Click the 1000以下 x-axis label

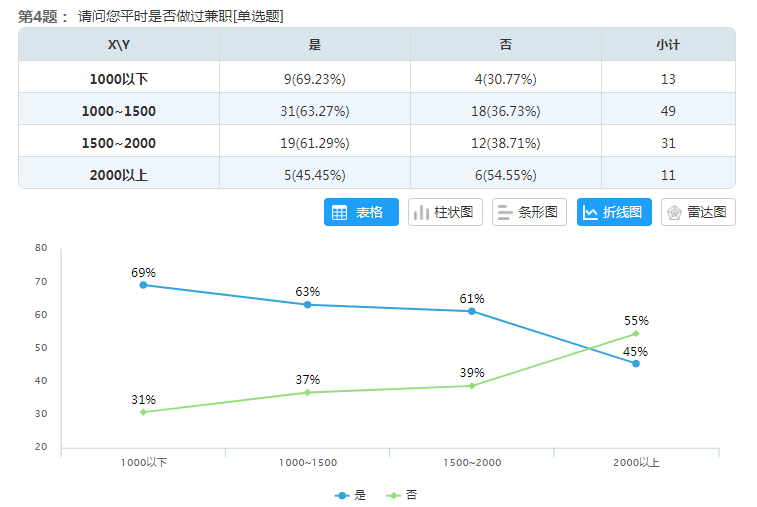click(143, 463)
